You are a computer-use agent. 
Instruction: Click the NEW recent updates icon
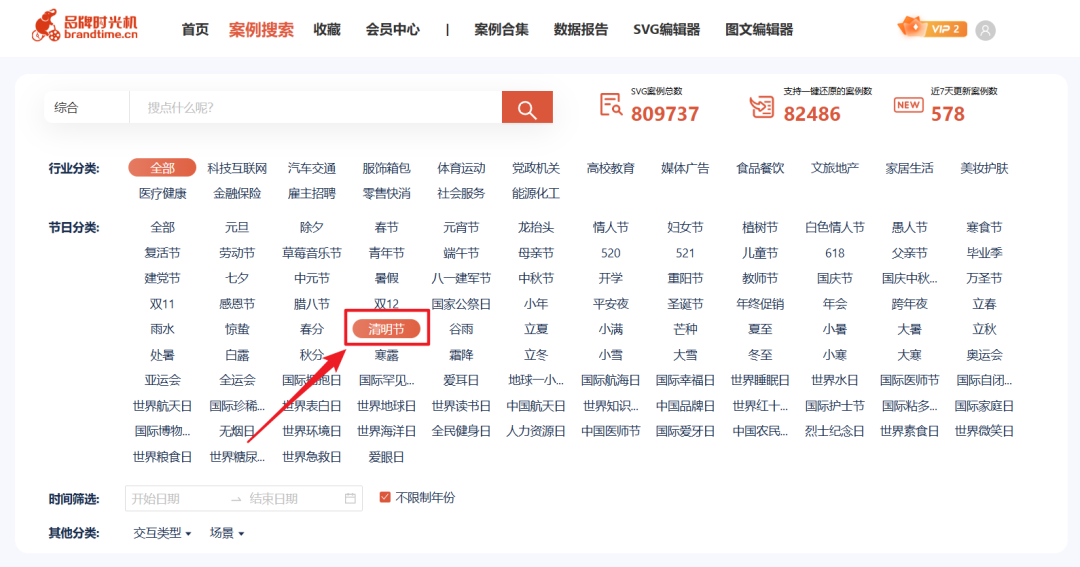pyautogui.click(x=908, y=105)
